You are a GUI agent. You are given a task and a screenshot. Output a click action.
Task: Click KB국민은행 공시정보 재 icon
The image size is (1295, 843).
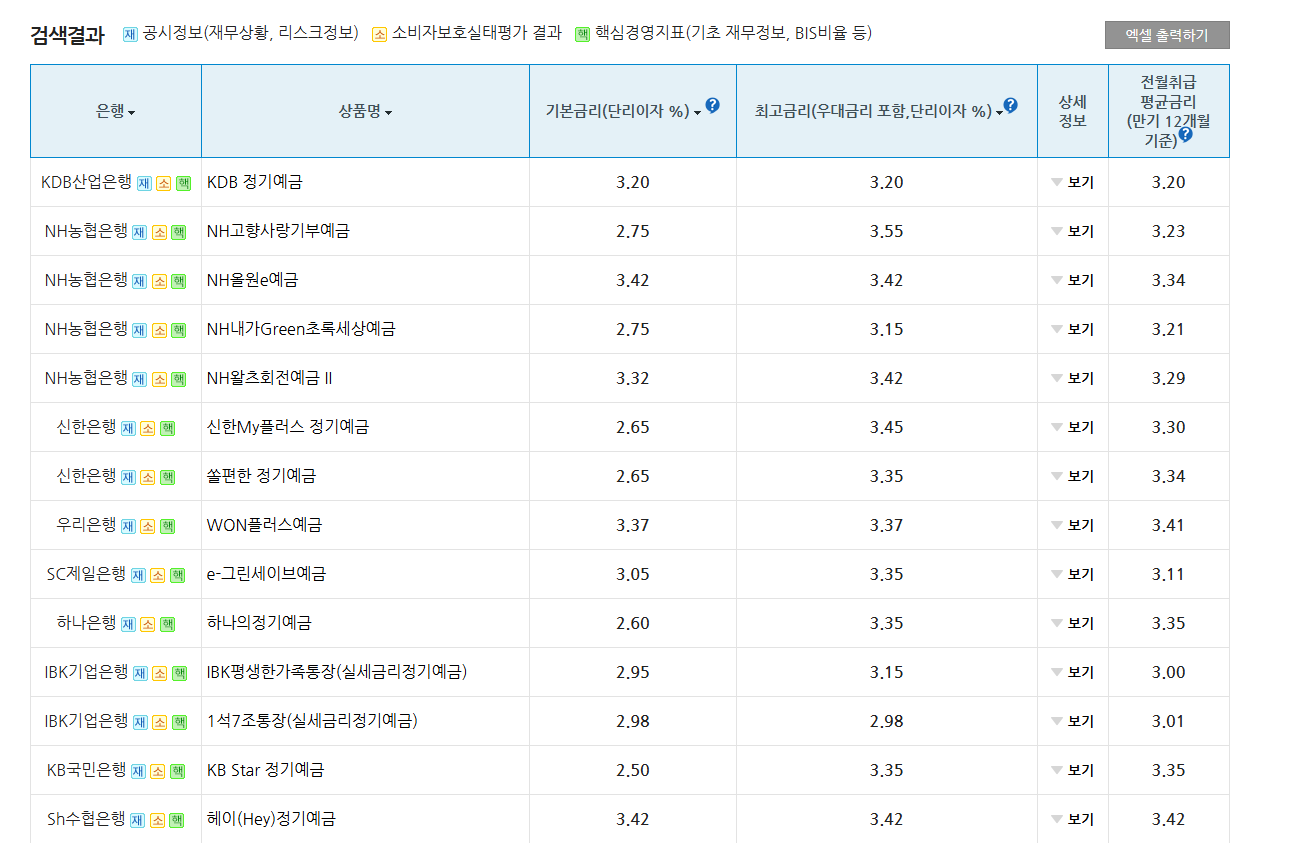(x=139, y=771)
